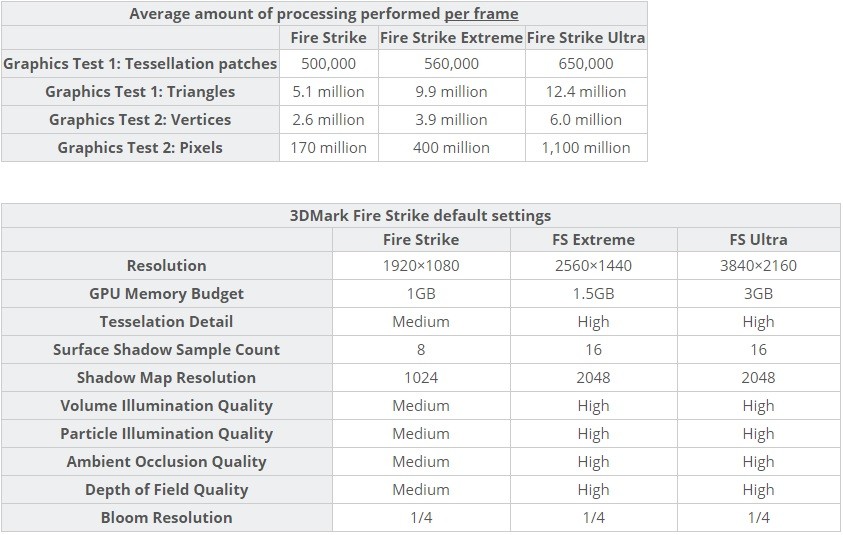This screenshot has width=843, height=535.
Task: Select the GPU Memory Budget row label
Action: [167, 294]
